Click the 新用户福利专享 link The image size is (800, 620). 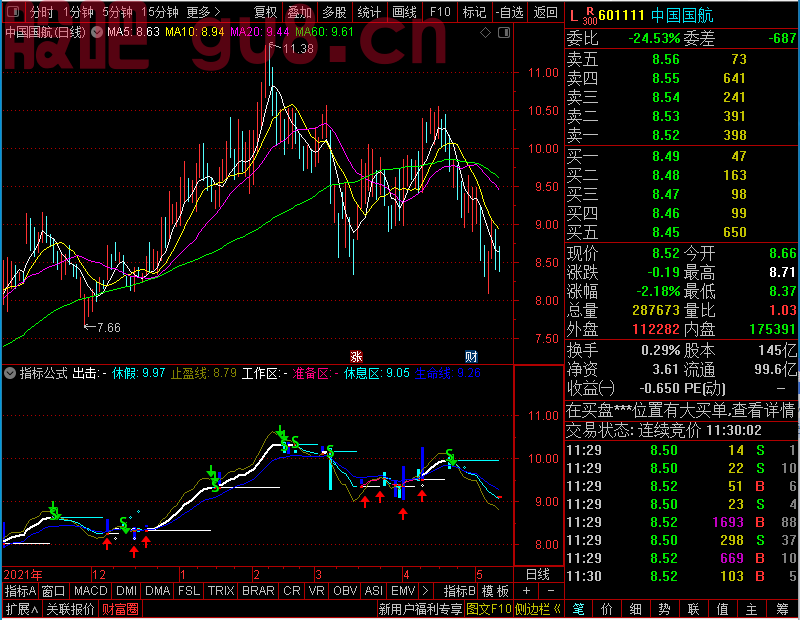[x=420, y=609]
